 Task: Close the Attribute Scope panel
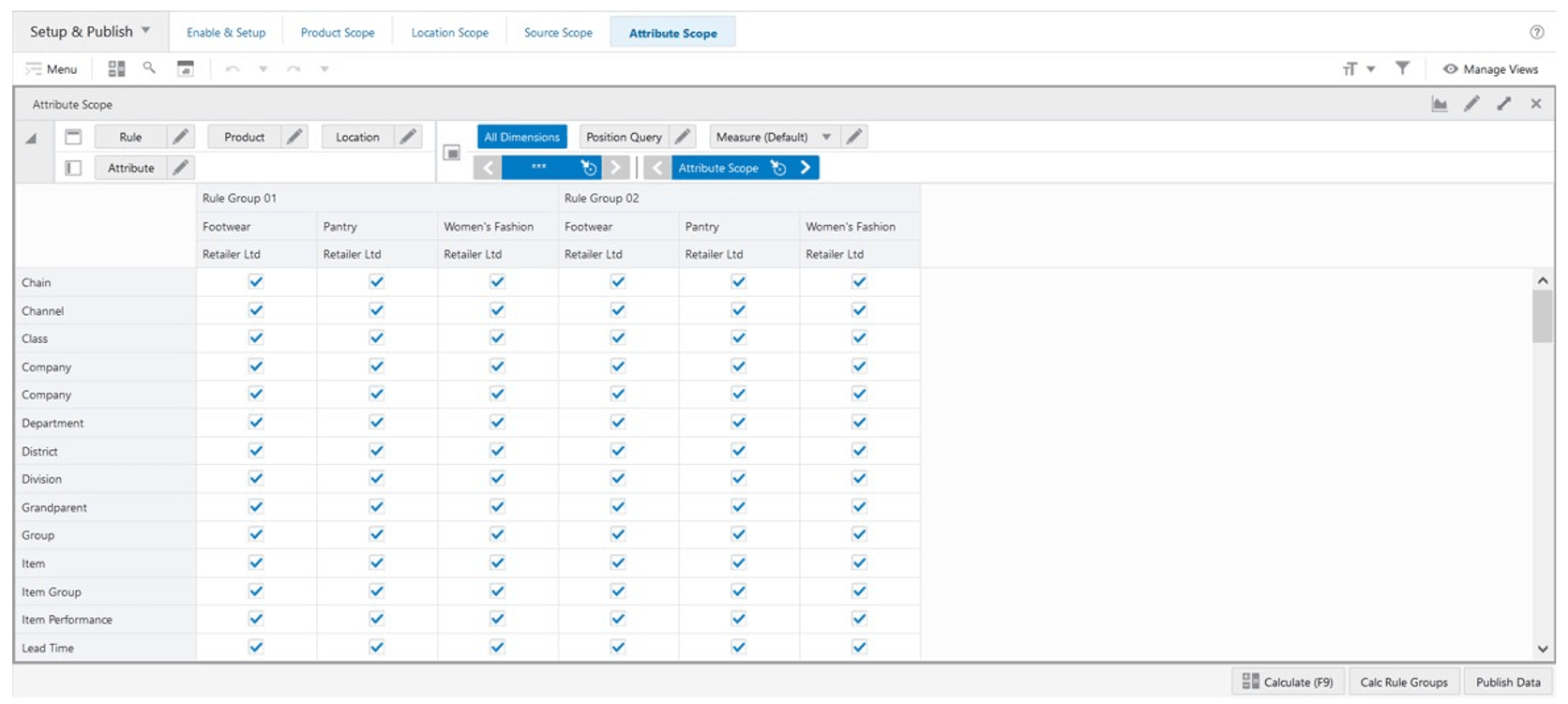[1536, 104]
